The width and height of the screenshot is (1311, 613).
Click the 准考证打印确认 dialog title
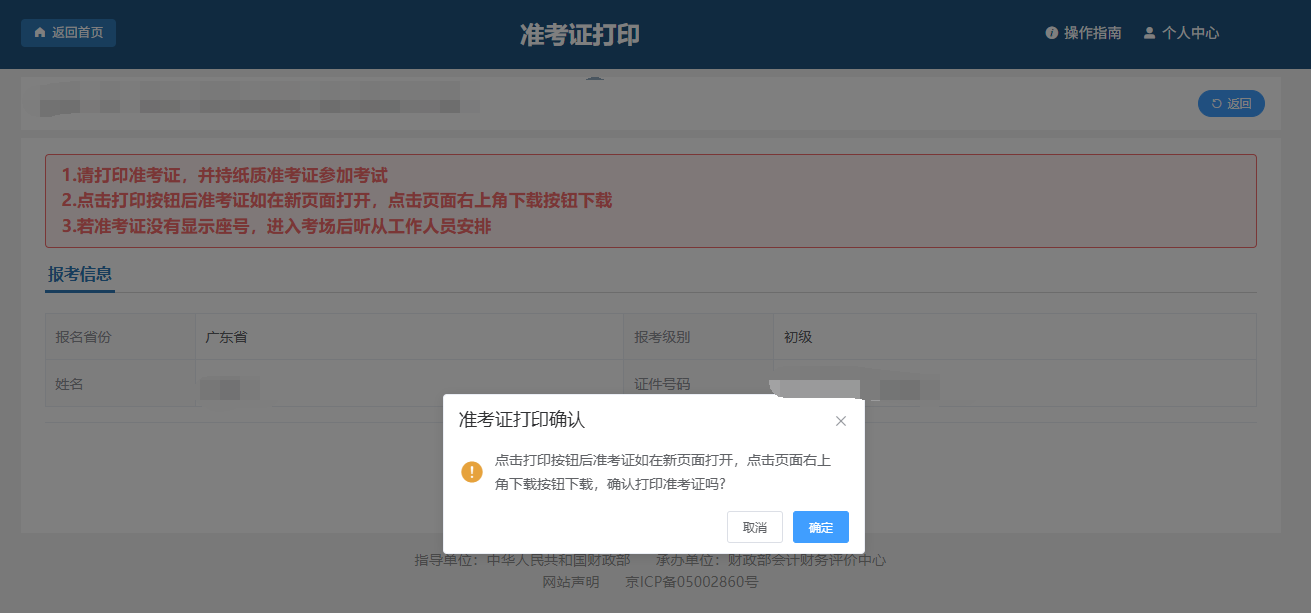(521, 420)
